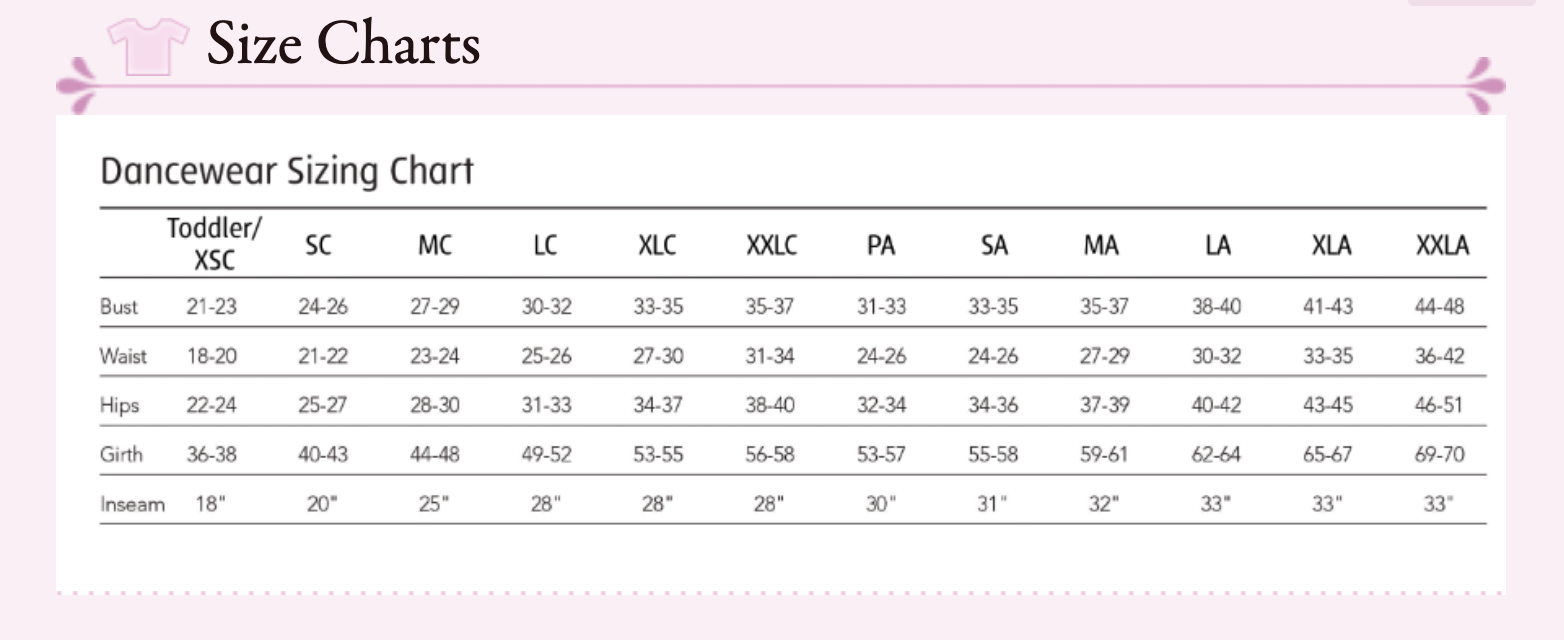Image resolution: width=1564 pixels, height=640 pixels.
Task: Click the Bust row label
Action: coord(119,307)
